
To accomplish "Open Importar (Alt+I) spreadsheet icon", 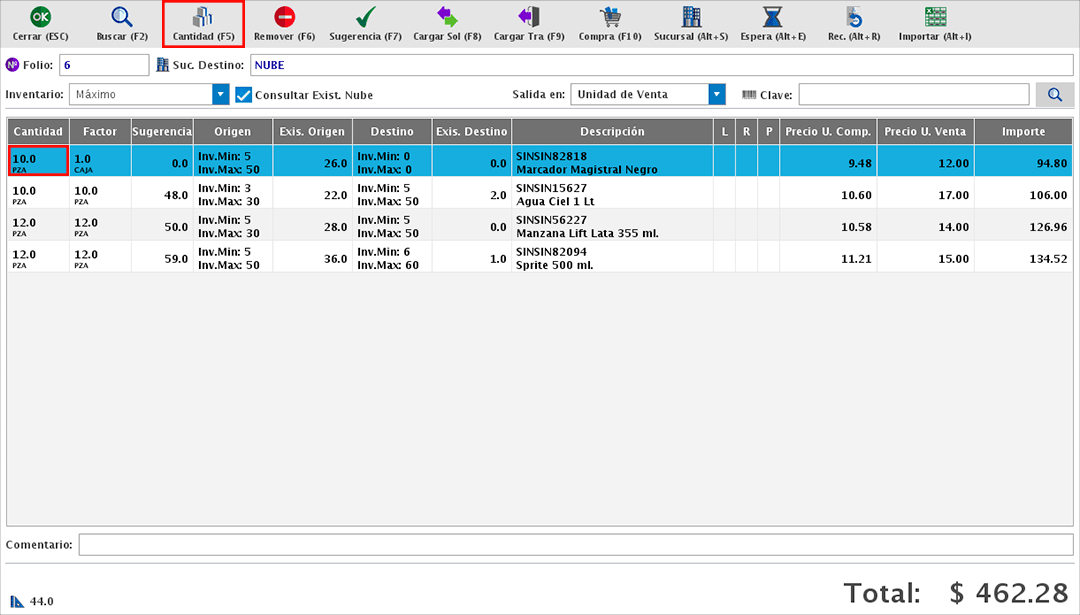I will coord(935,17).
